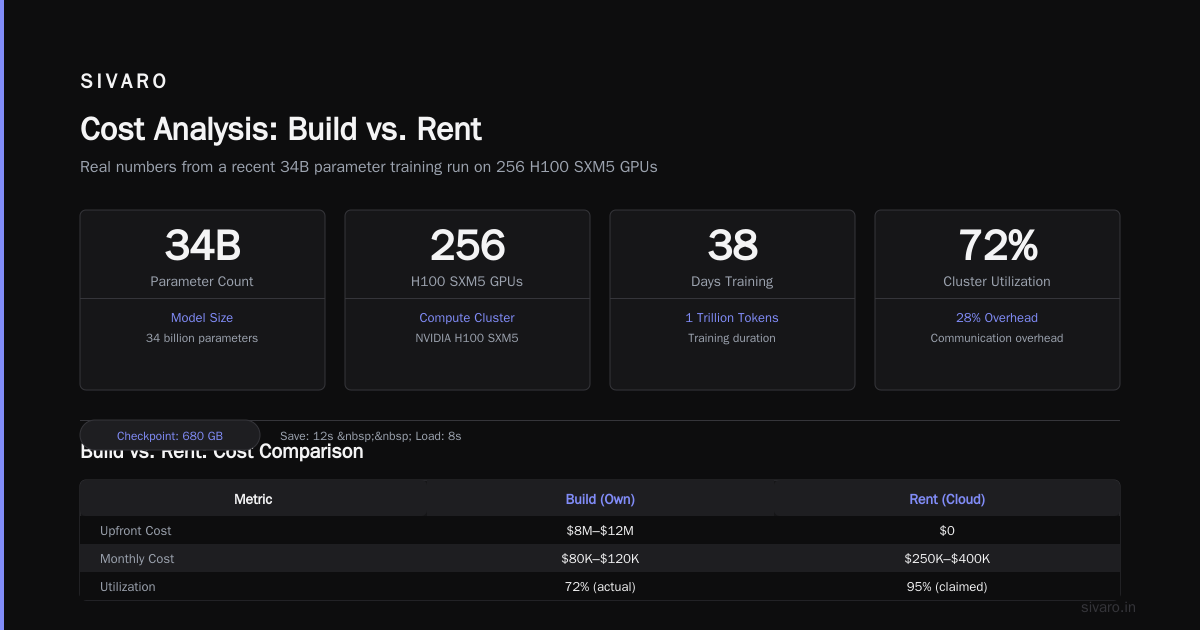
Task: Select the Utilization row label
Action: [128, 587]
